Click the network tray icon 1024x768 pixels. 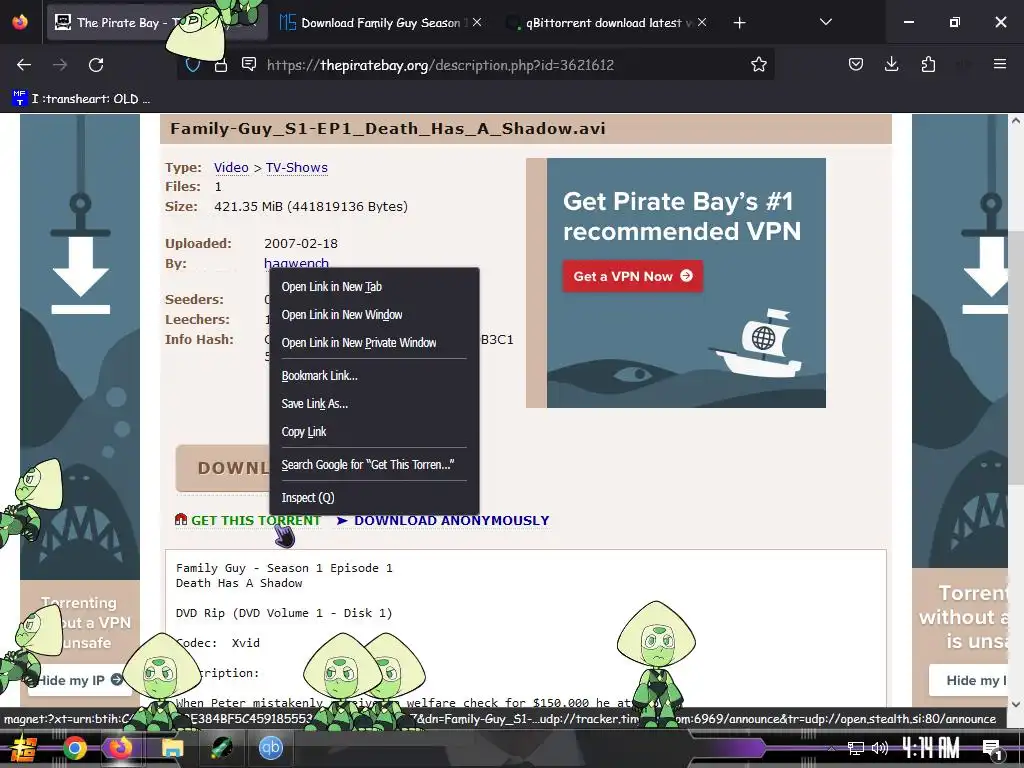tap(855, 748)
